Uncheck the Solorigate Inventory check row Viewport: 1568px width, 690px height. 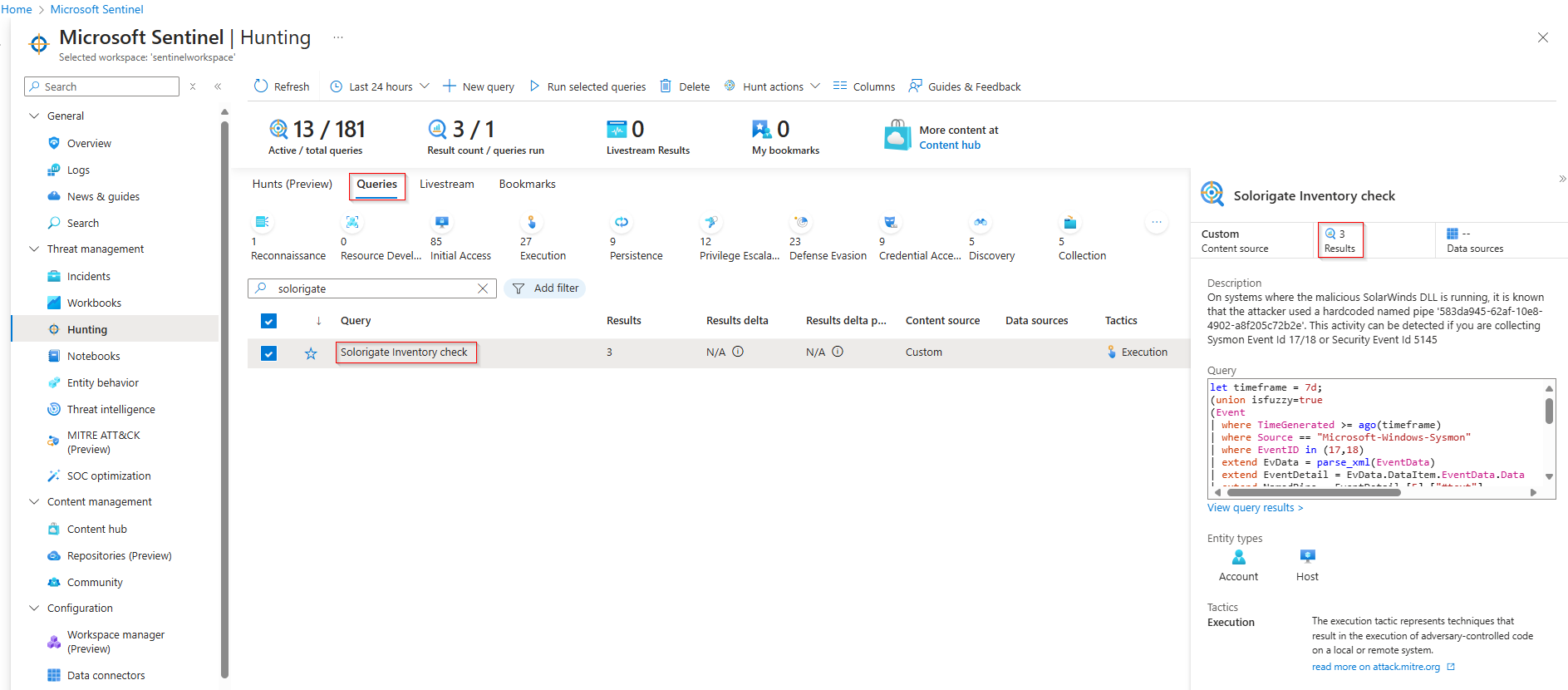click(x=268, y=353)
